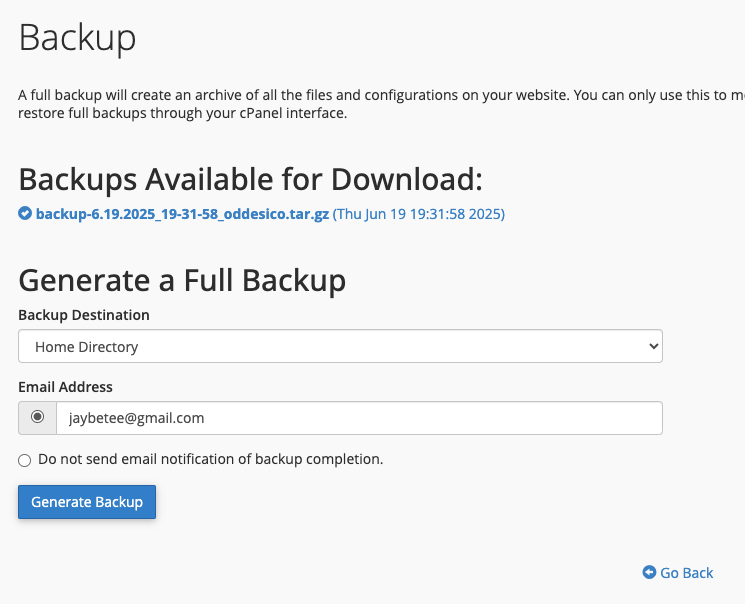Click the "Do not send email notification" label text
745x604 pixels.
click(x=210, y=459)
